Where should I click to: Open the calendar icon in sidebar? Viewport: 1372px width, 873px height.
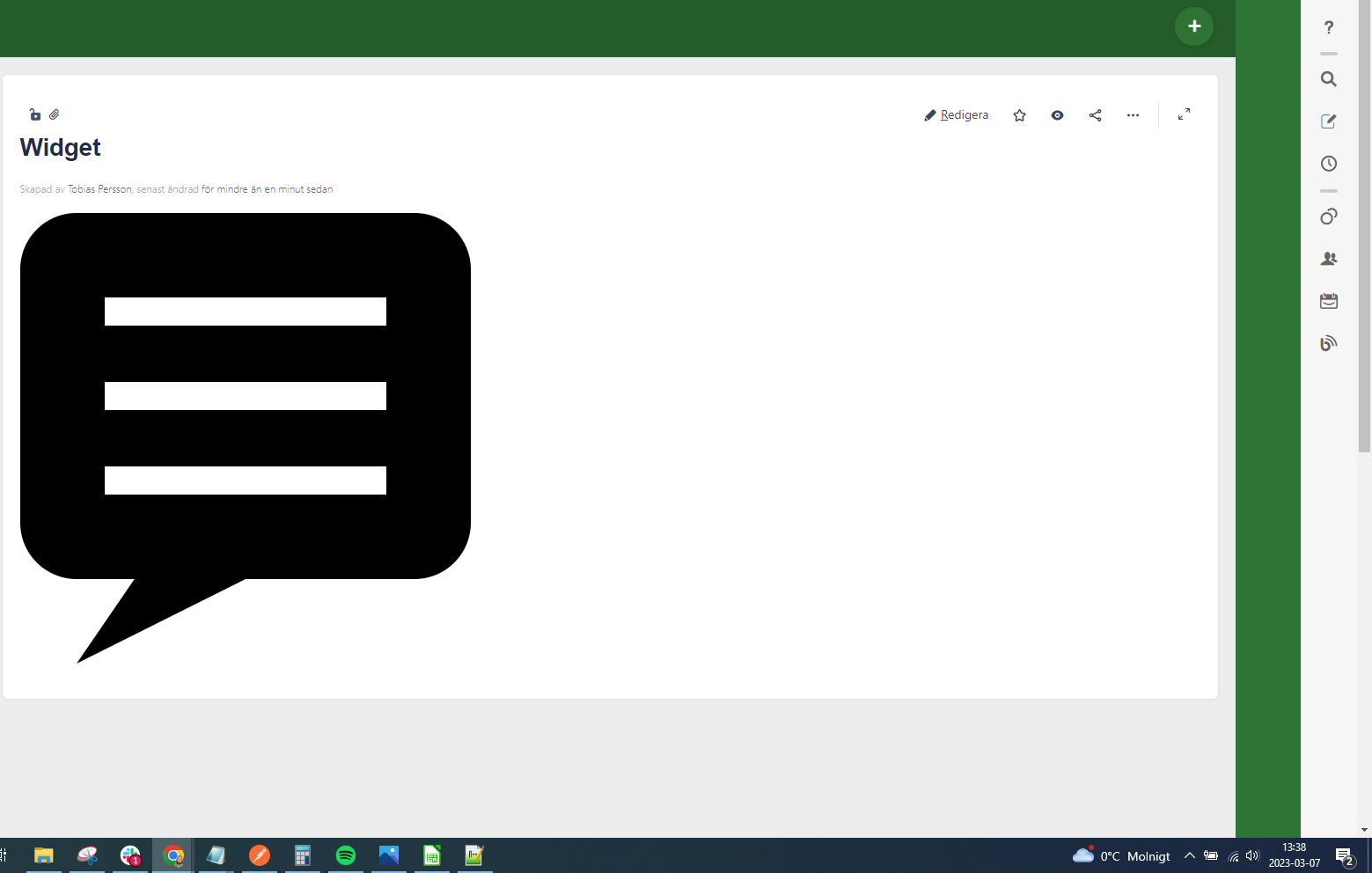[x=1329, y=301]
